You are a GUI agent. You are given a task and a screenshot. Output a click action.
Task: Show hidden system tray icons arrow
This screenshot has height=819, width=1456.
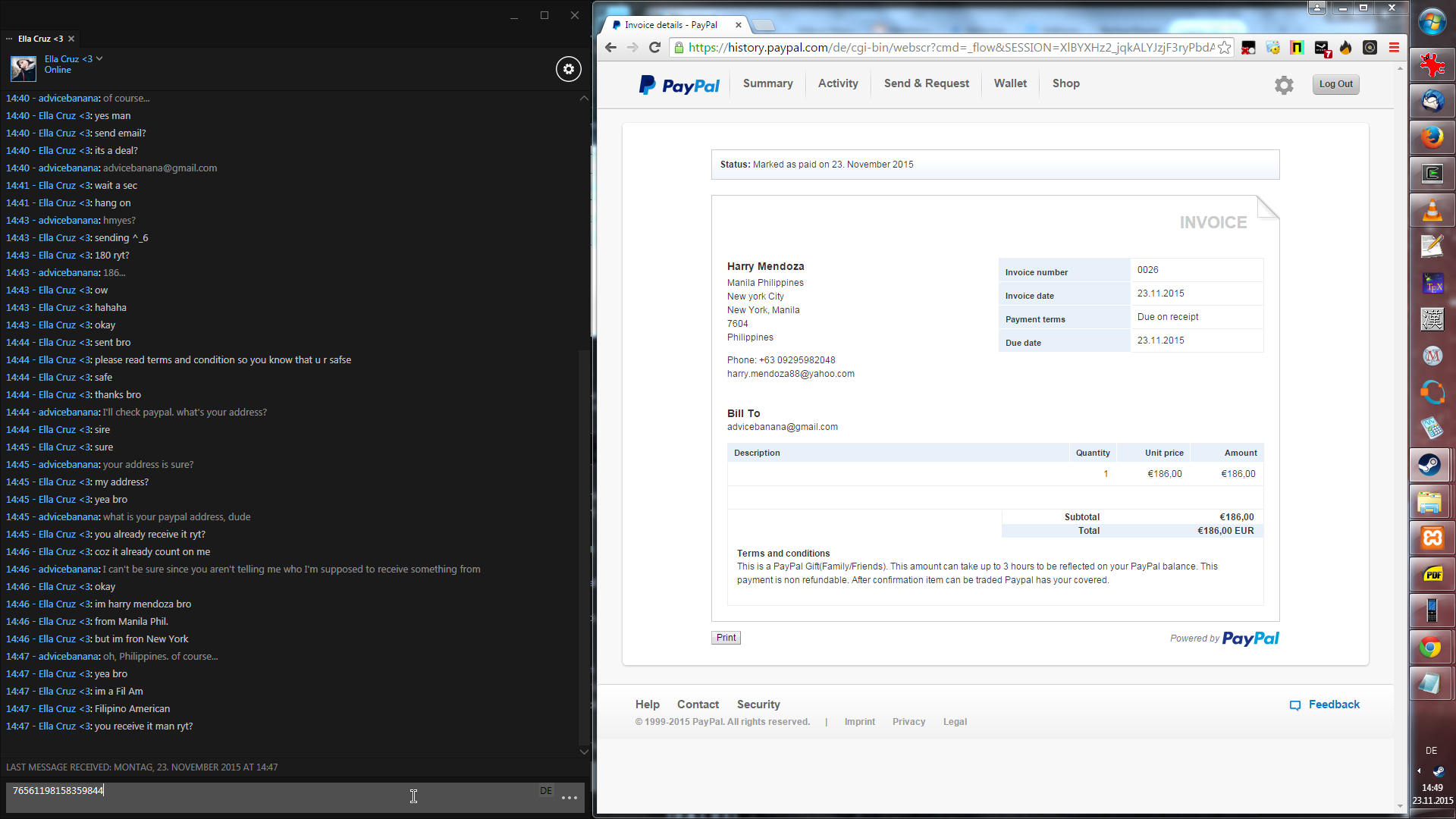[x=1419, y=771]
